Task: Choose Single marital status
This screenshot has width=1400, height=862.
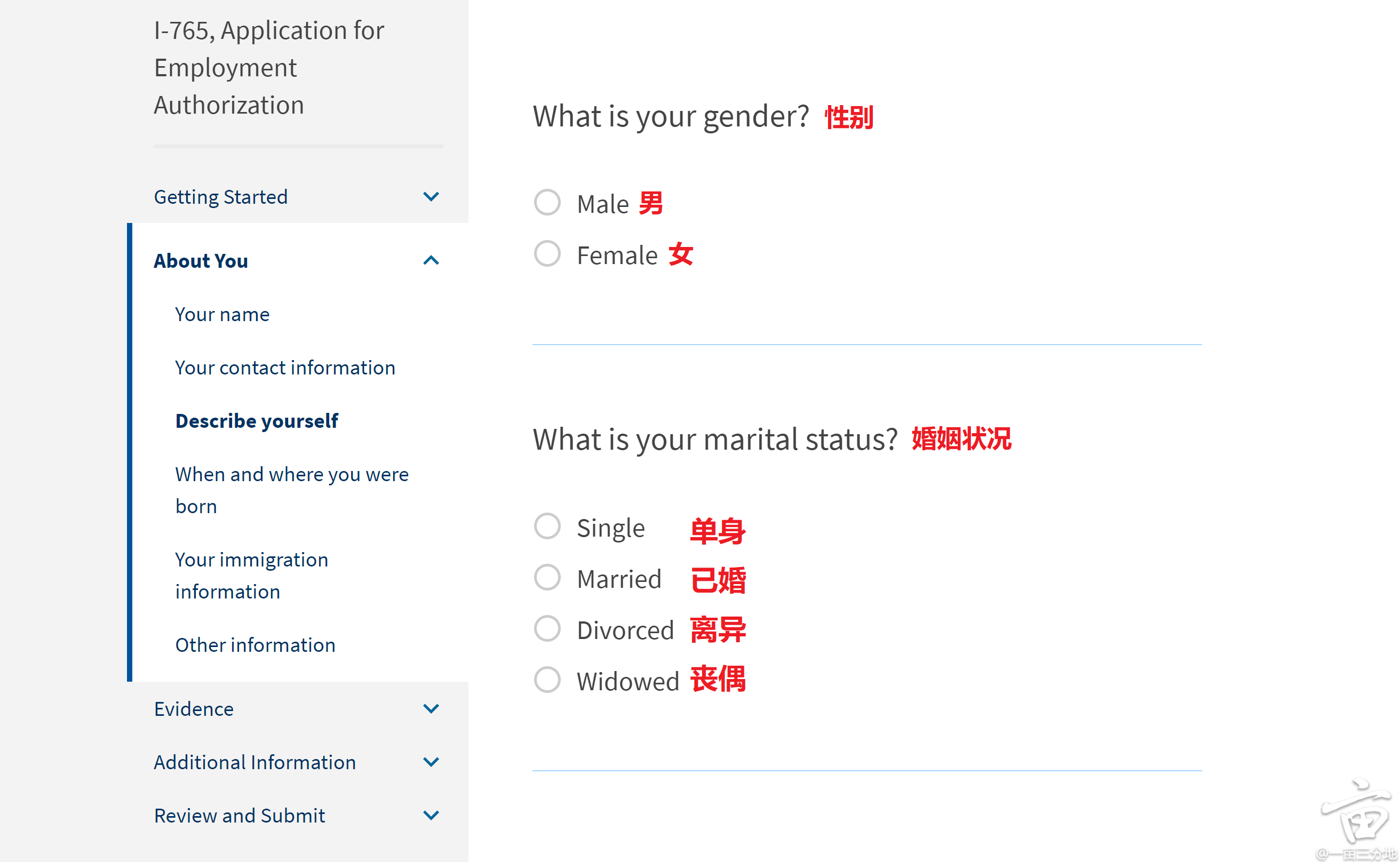Action: click(x=547, y=526)
